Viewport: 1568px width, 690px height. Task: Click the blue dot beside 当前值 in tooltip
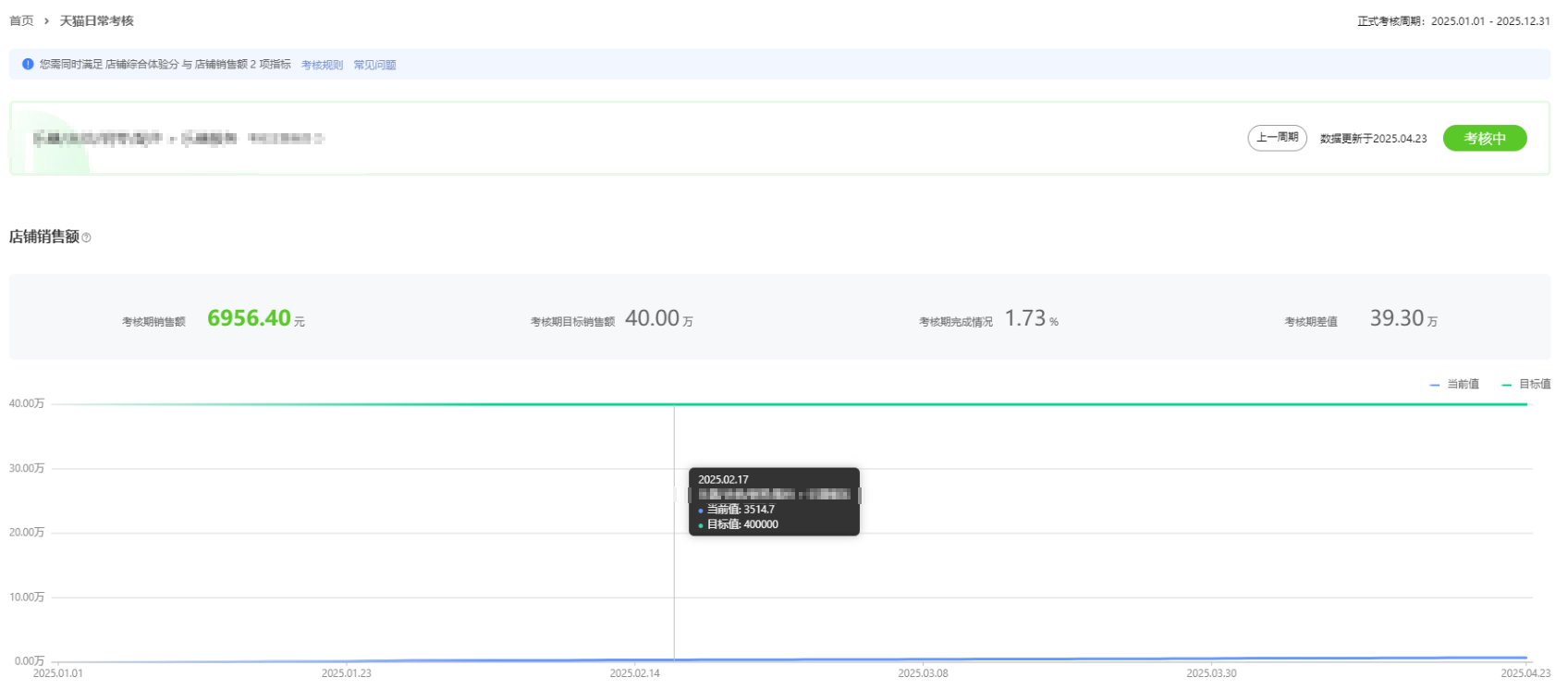pyautogui.click(x=701, y=511)
